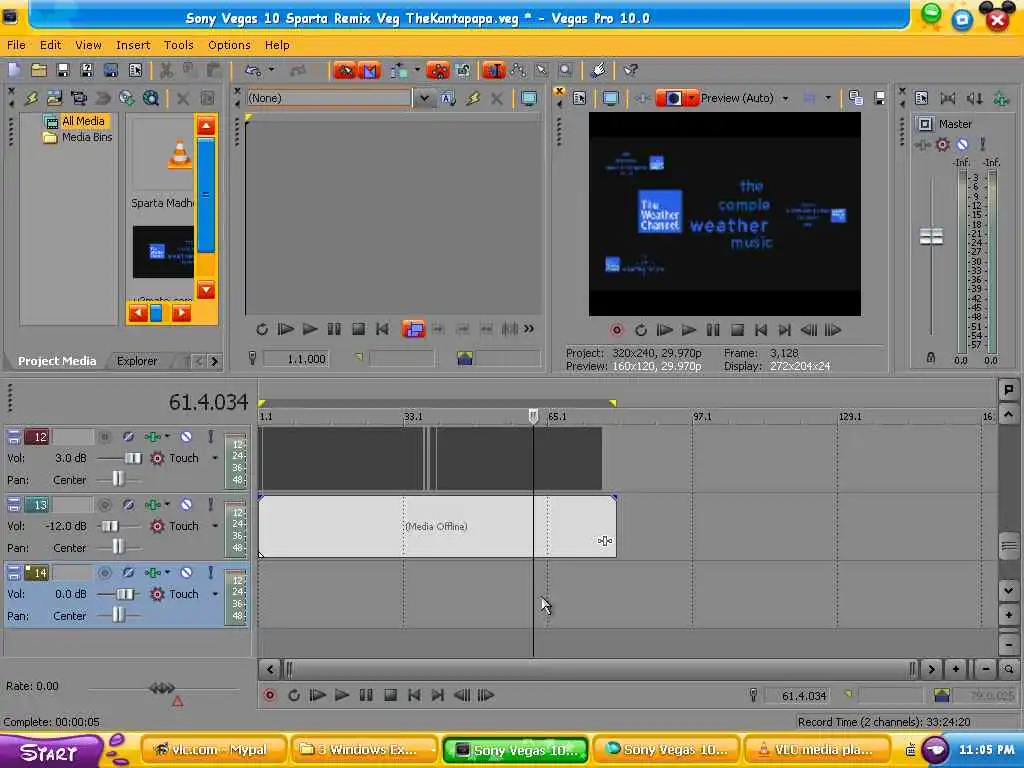Click Stop in the video preview transport

(x=737, y=330)
